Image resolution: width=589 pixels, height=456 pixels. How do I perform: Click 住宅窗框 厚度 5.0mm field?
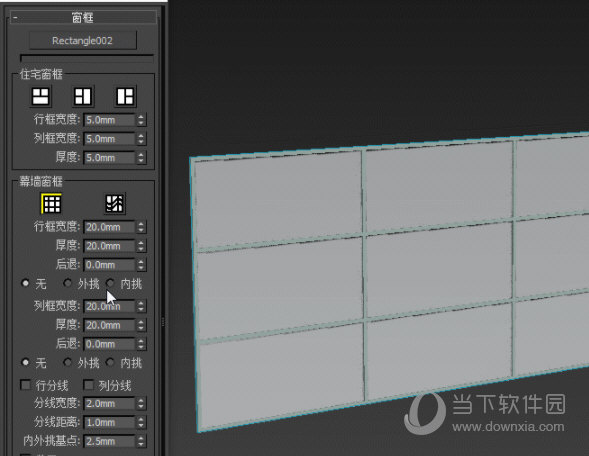(x=109, y=158)
